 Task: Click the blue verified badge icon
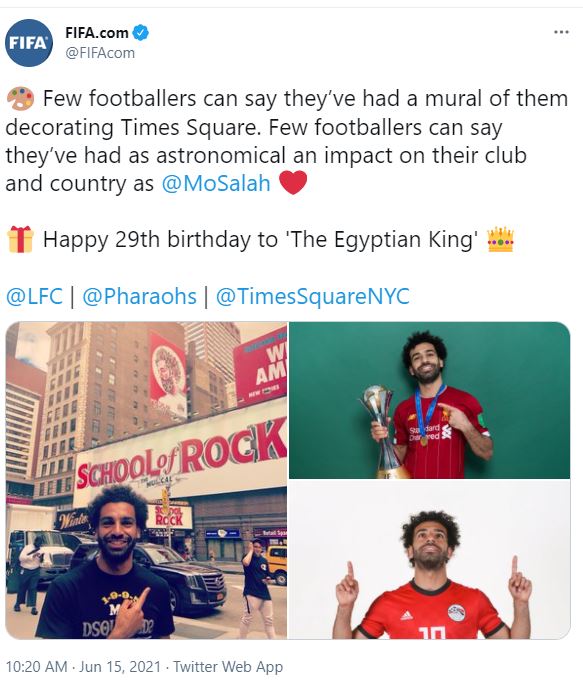tap(141, 33)
